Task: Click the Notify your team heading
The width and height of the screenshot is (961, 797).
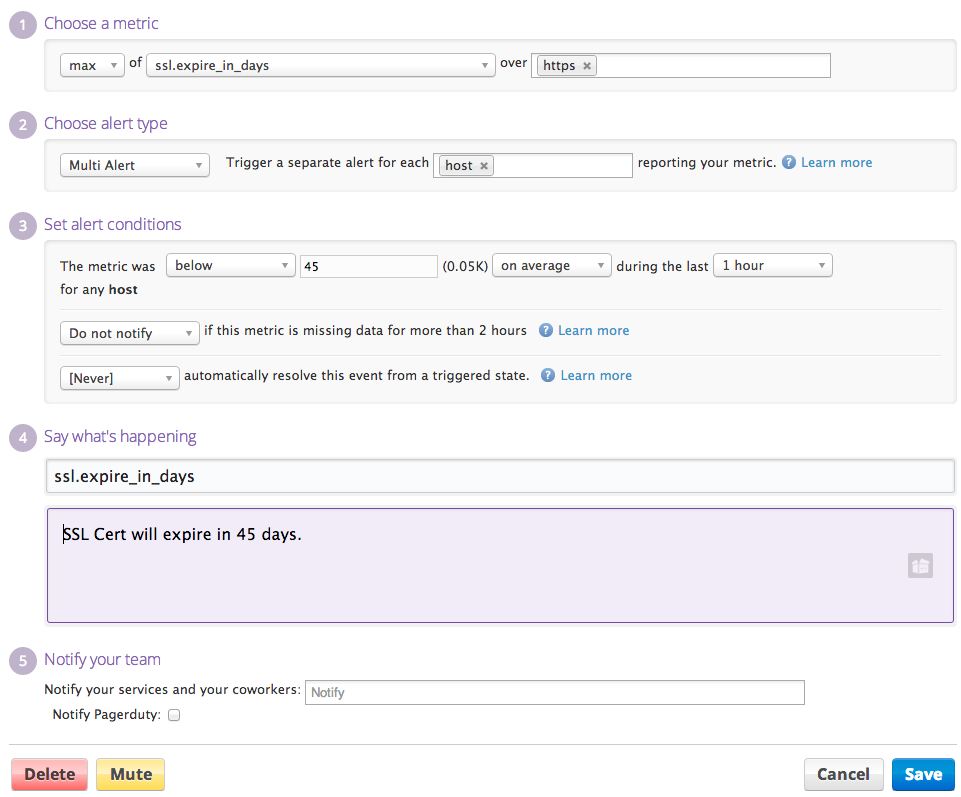Action: click(x=102, y=660)
